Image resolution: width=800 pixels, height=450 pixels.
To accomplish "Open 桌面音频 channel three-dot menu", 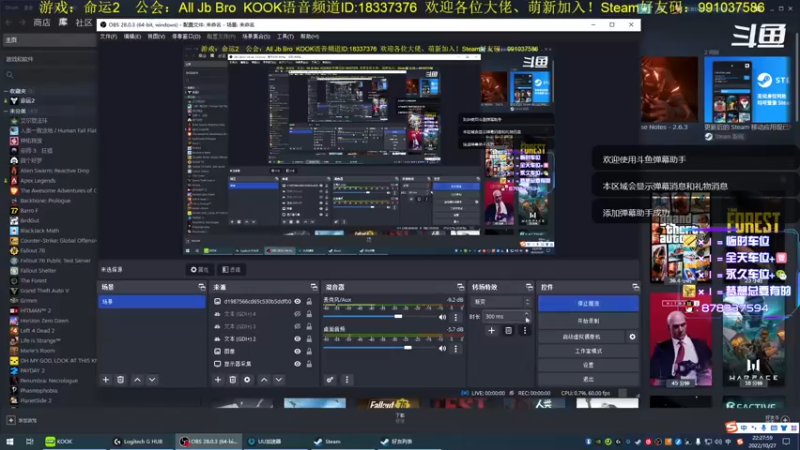I will coord(456,348).
